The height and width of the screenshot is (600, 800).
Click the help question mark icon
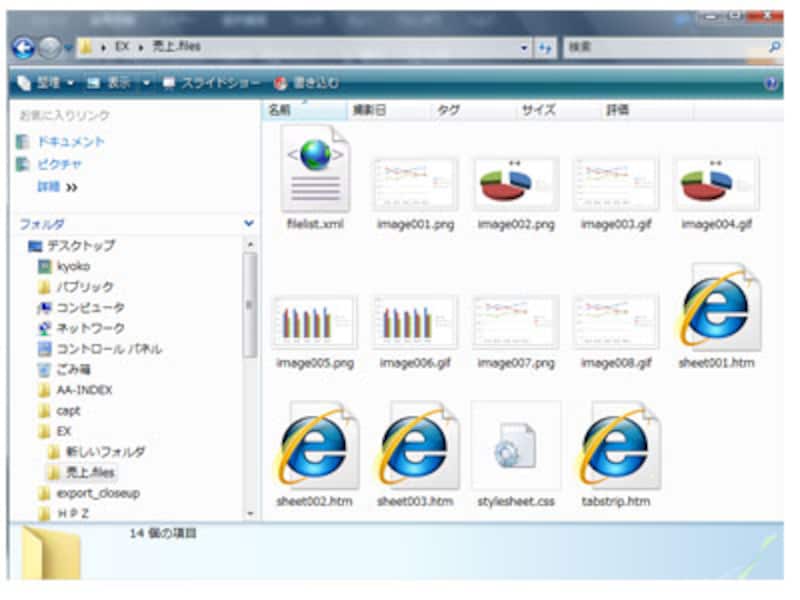(x=771, y=82)
